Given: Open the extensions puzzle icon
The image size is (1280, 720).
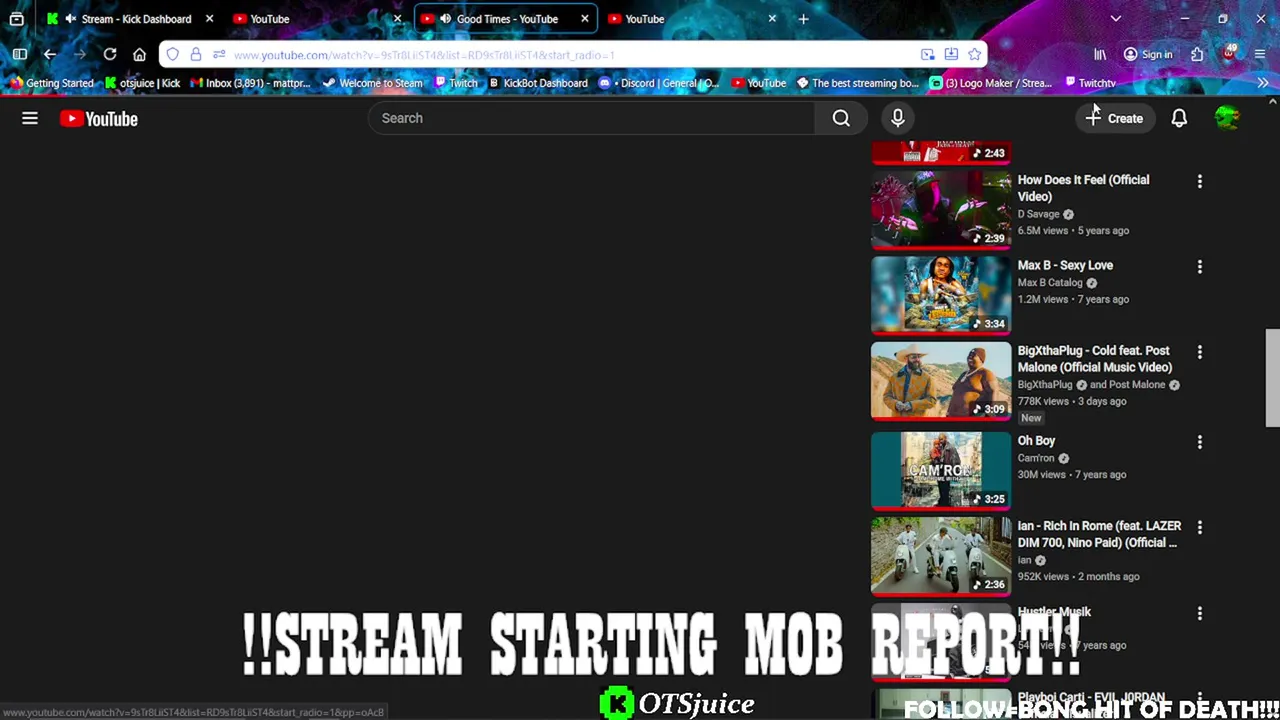Looking at the screenshot, I should pos(1197,54).
